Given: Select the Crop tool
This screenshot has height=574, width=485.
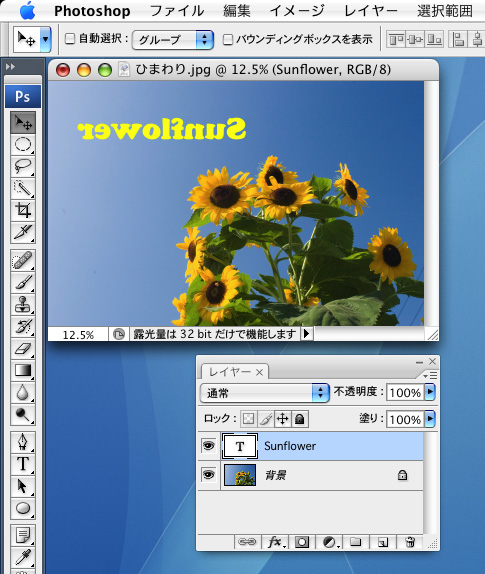Looking at the screenshot, I should pos(23,210).
